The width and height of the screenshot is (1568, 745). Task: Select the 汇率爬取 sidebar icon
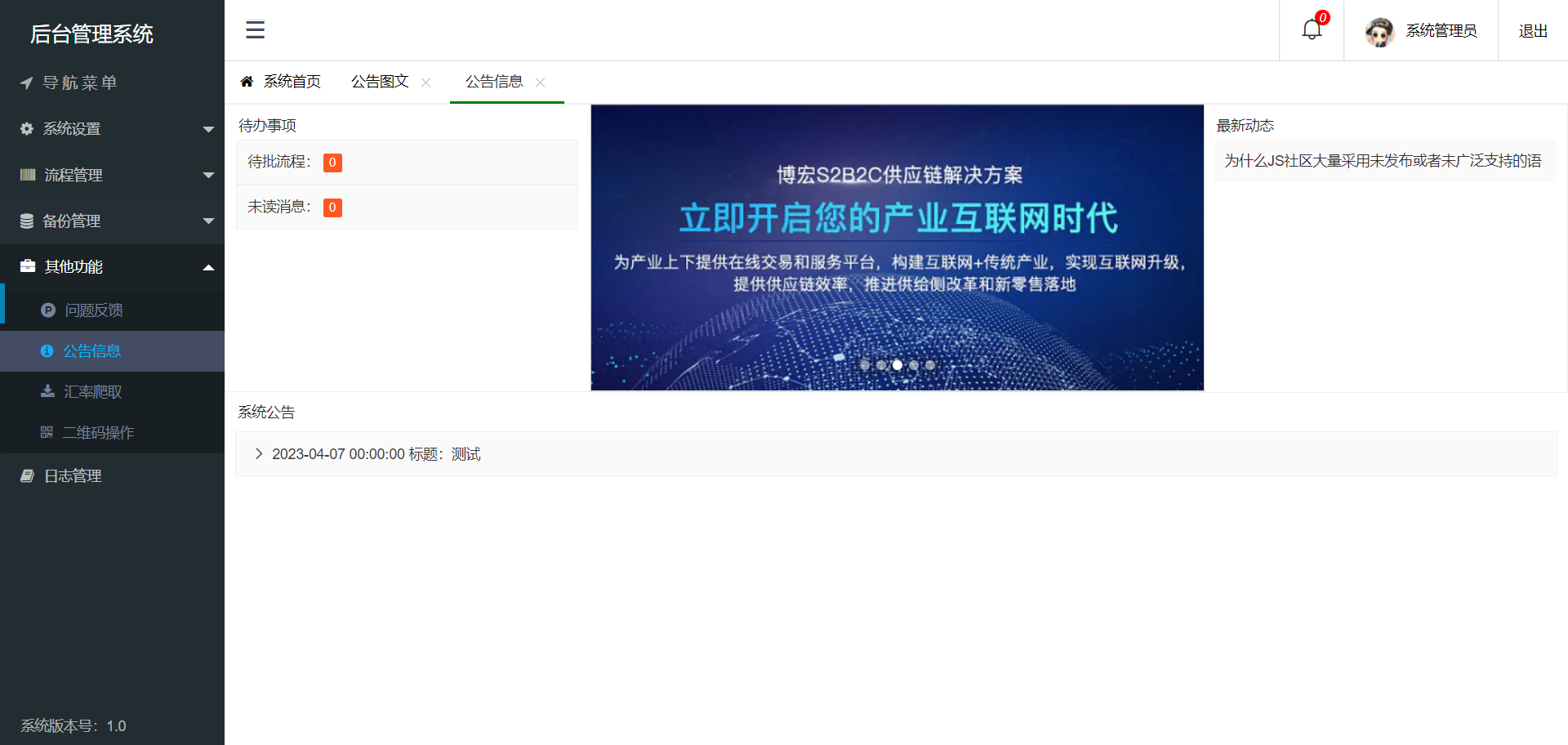(47, 392)
